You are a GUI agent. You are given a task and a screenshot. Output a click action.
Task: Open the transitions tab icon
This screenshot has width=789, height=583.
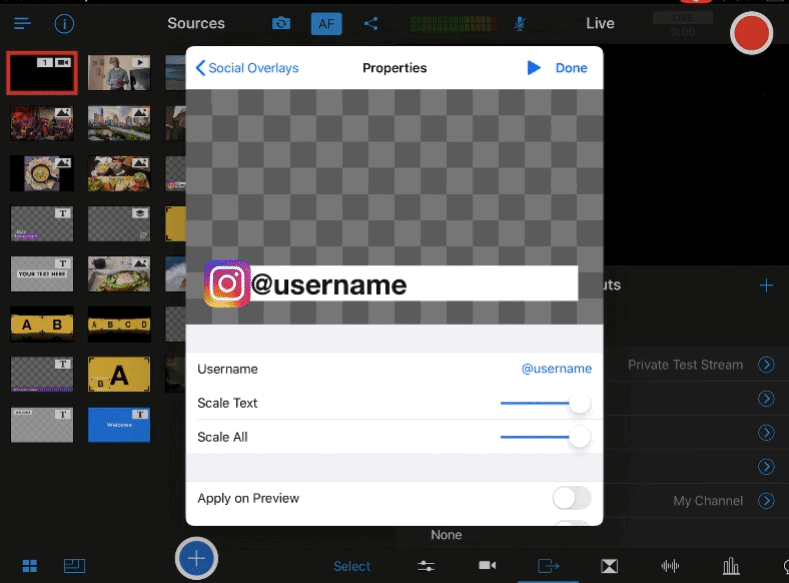click(609, 566)
